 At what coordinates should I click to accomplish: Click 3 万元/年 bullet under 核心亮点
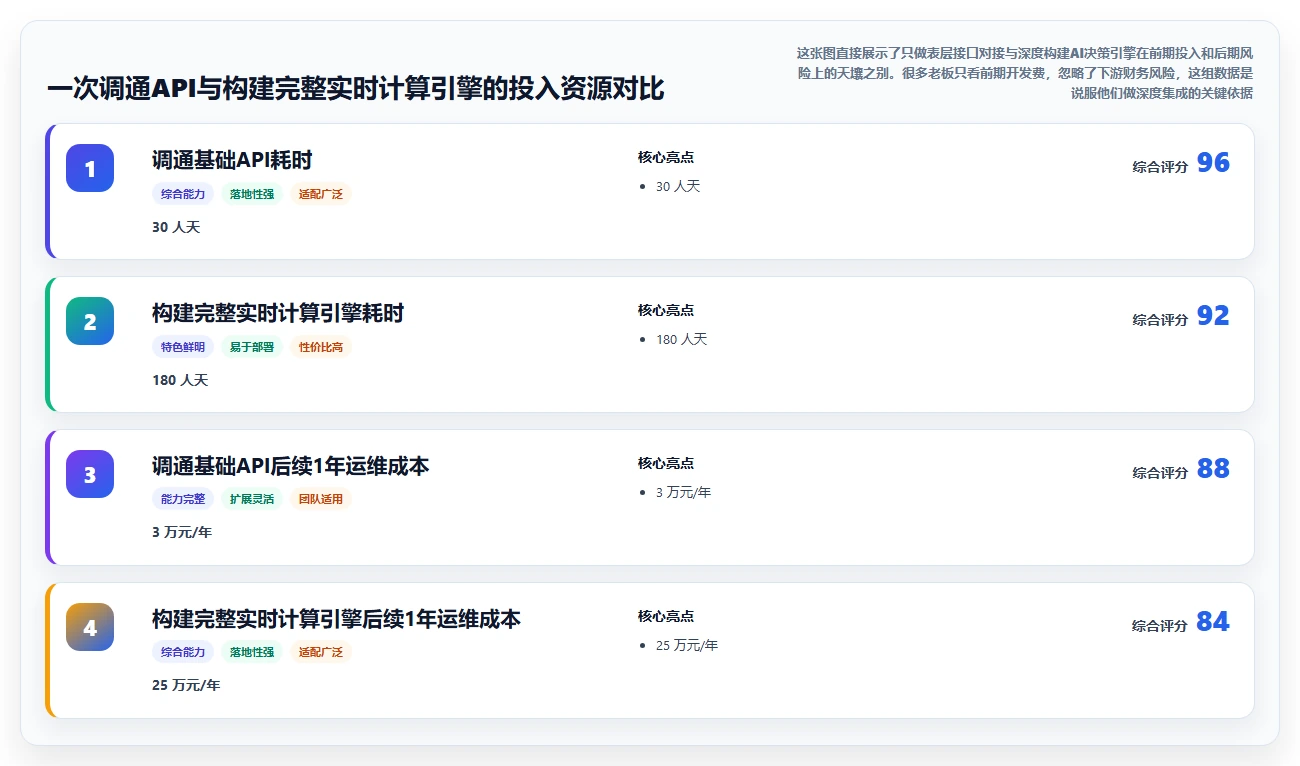click(x=684, y=492)
